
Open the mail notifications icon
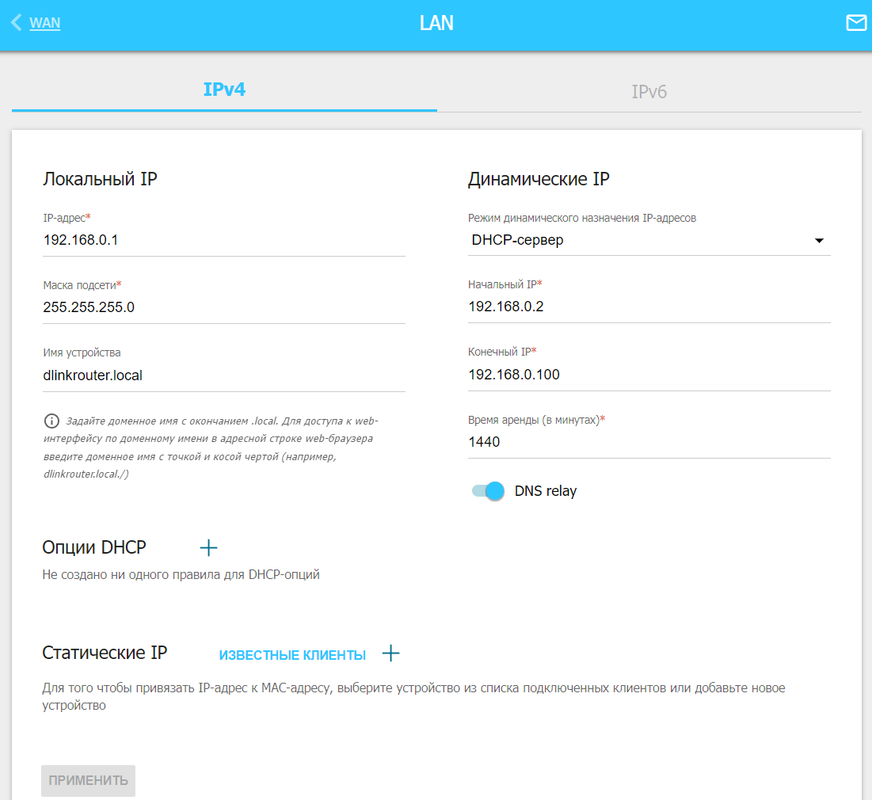click(x=856, y=23)
